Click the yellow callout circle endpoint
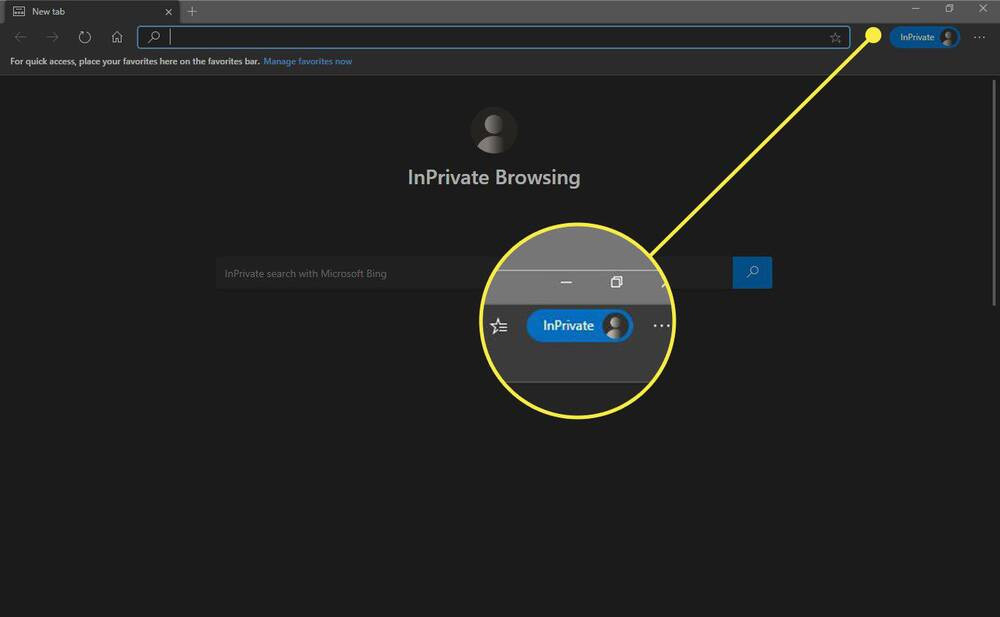The image size is (1000, 617). (x=873, y=35)
